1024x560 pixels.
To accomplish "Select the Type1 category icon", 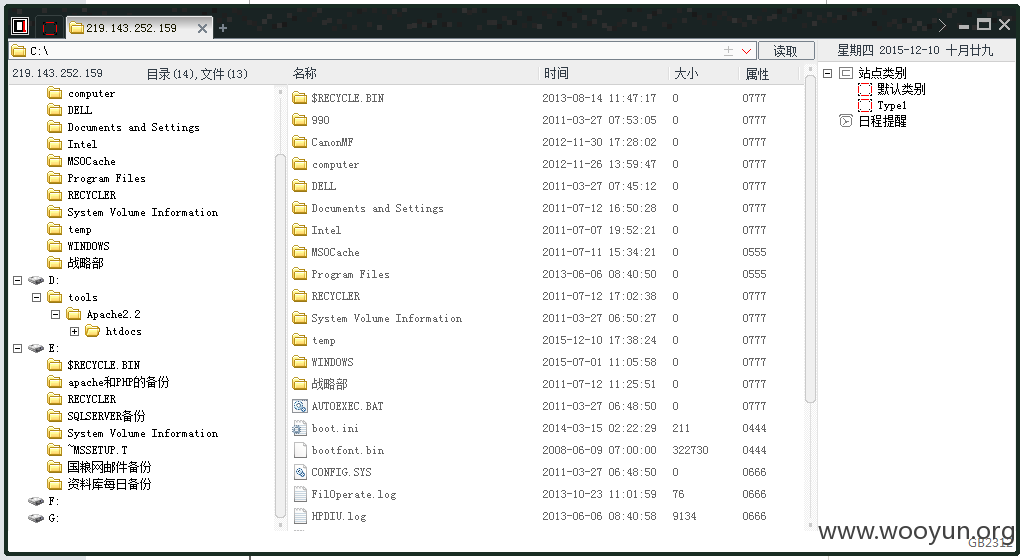I will click(x=865, y=105).
